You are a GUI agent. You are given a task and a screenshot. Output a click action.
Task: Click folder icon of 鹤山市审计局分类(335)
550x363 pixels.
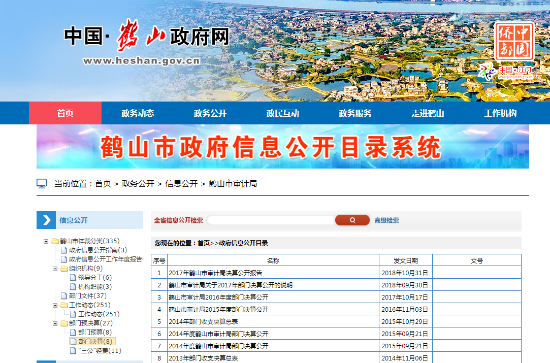(55, 241)
